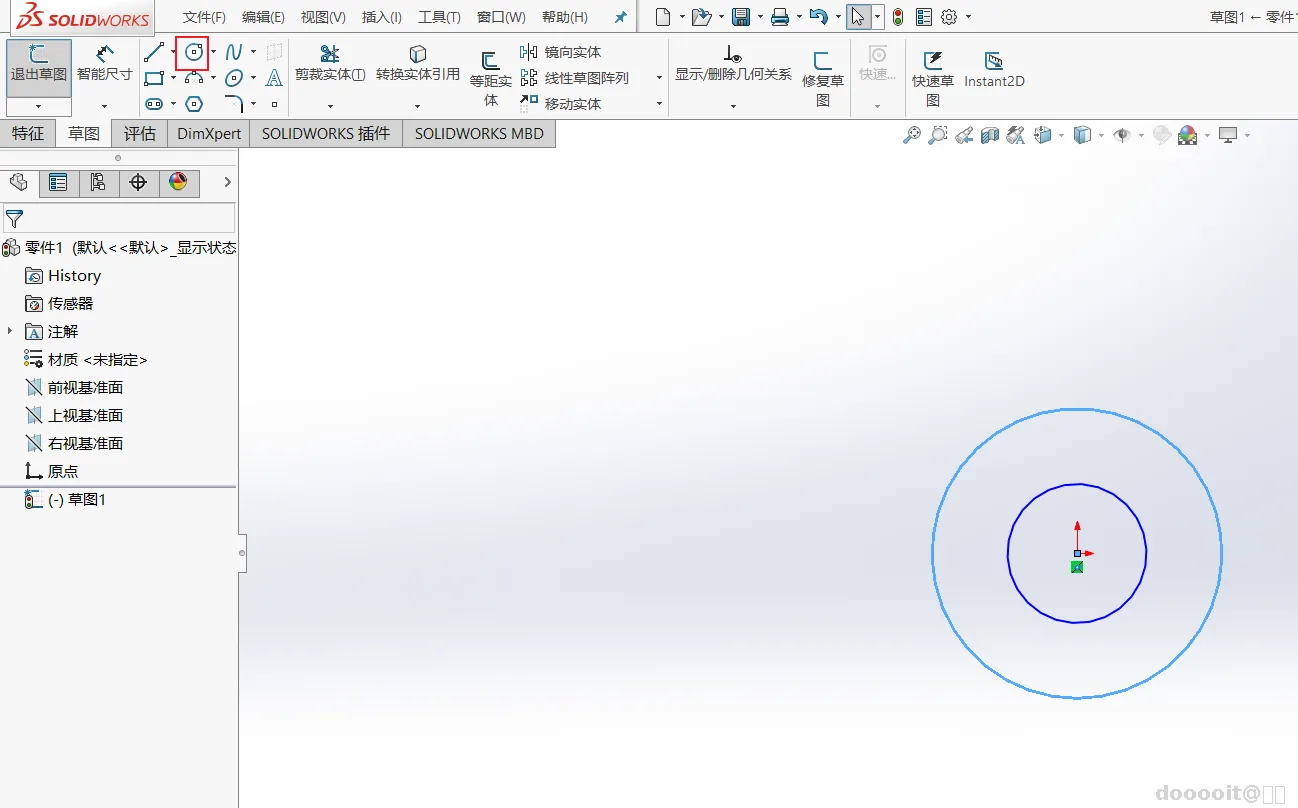Viewport: 1298px width, 808px height.
Task: Open the 工具(T) menu
Action: pyautogui.click(x=439, y=17)
